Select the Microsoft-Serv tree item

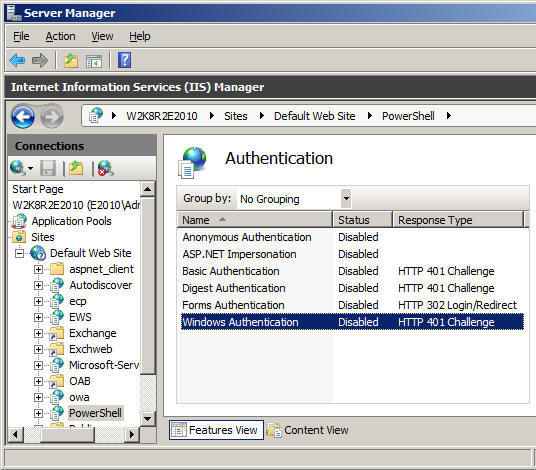[104, 365]
